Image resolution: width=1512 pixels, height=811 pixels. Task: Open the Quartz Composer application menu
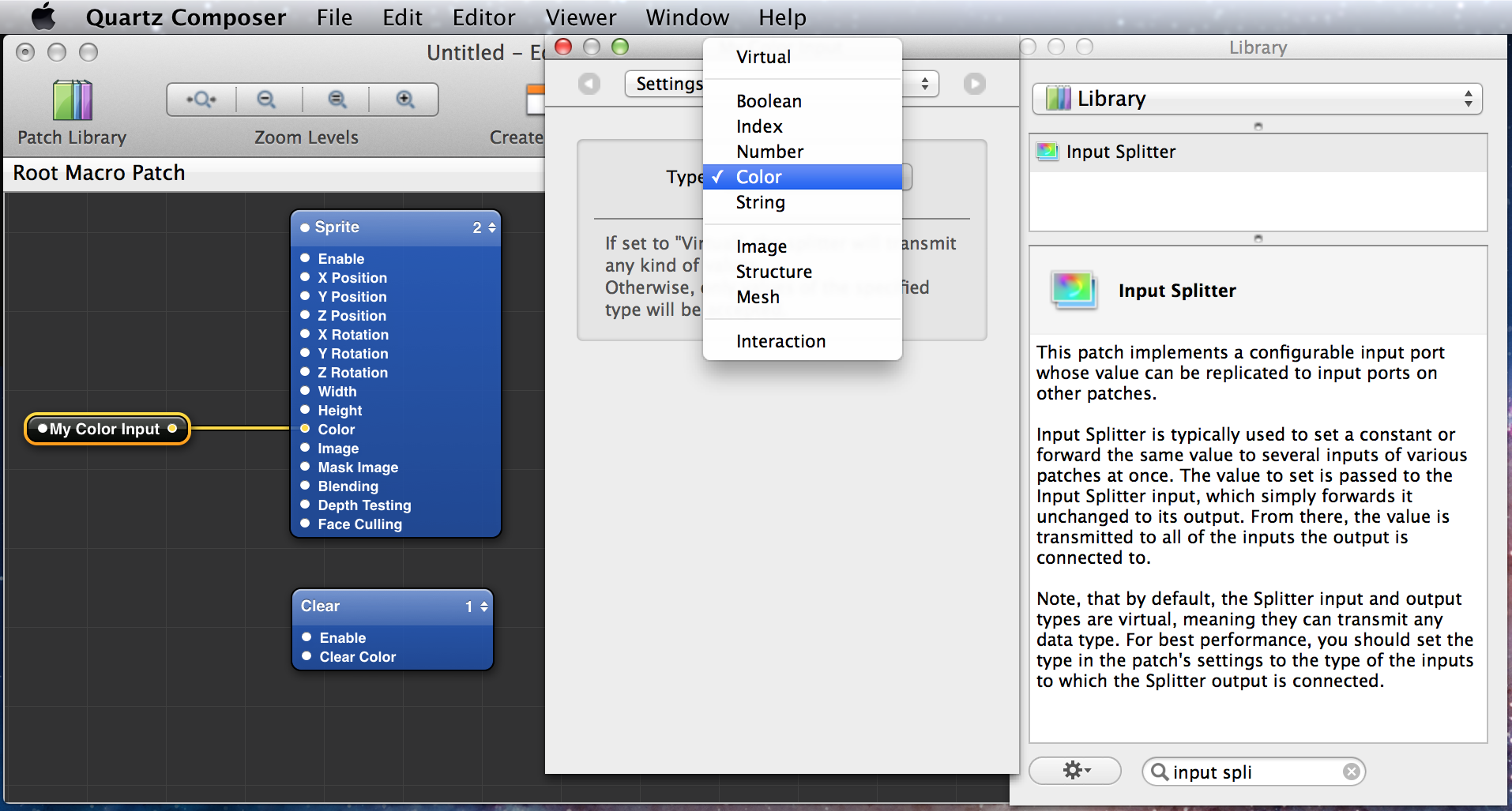186,17
